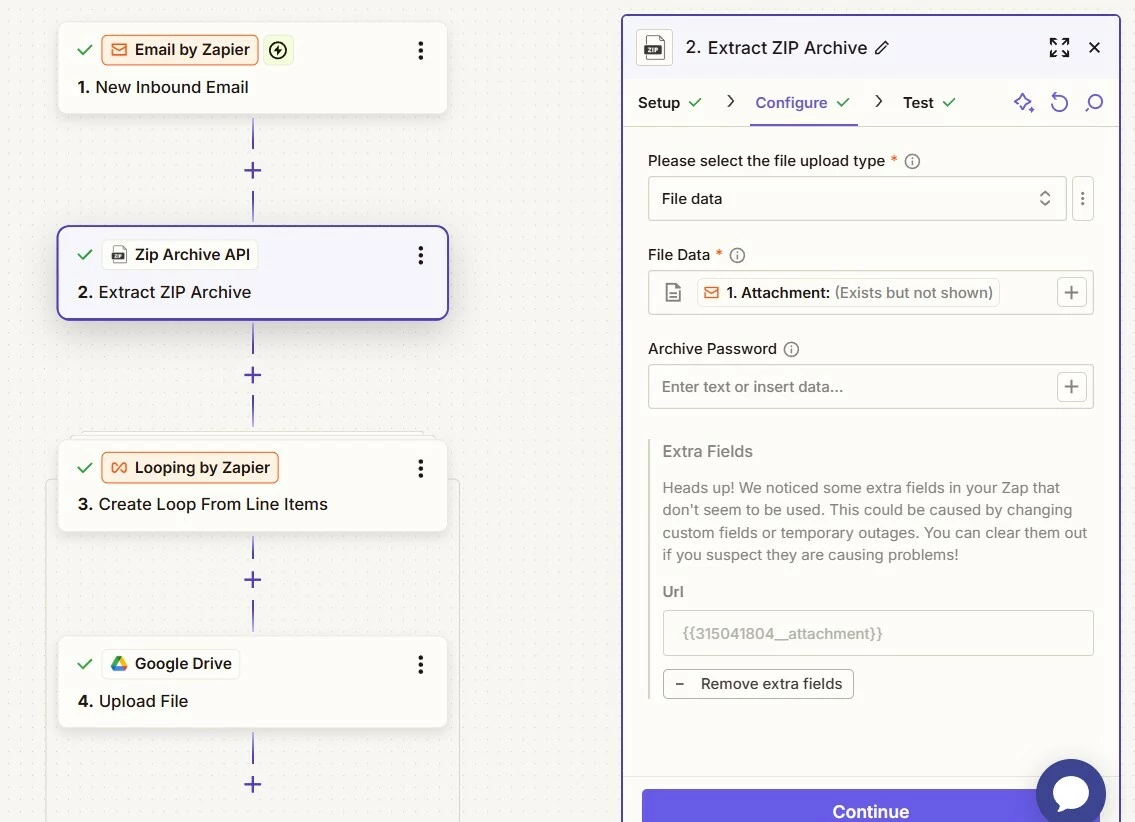This screenshot has height=822, width=1135.
Task: Click the lightning trigger icon beside Email by Zapier
Action: pos(278,50)
